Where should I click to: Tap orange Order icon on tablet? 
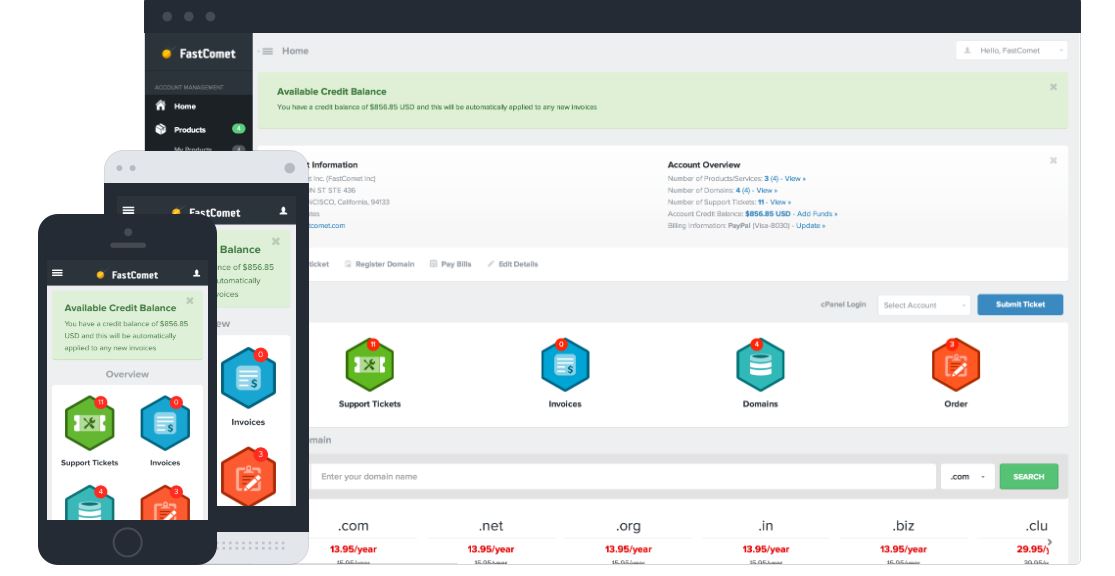point(248,476)
